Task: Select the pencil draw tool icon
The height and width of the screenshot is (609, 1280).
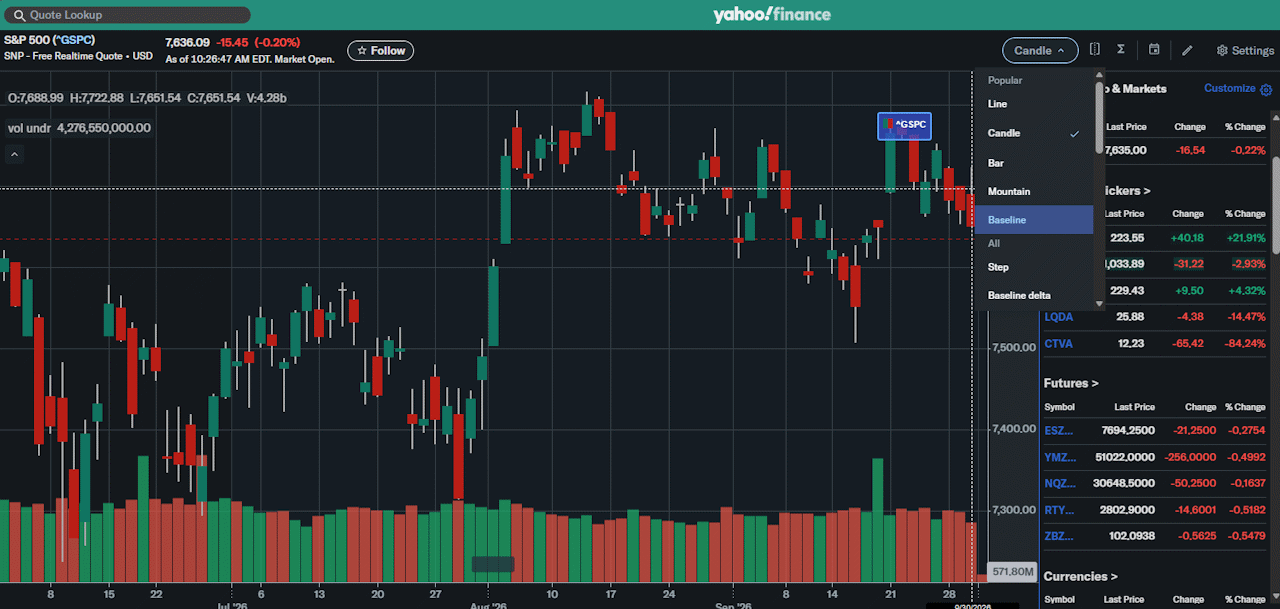Action: [x=1187, y=50]
